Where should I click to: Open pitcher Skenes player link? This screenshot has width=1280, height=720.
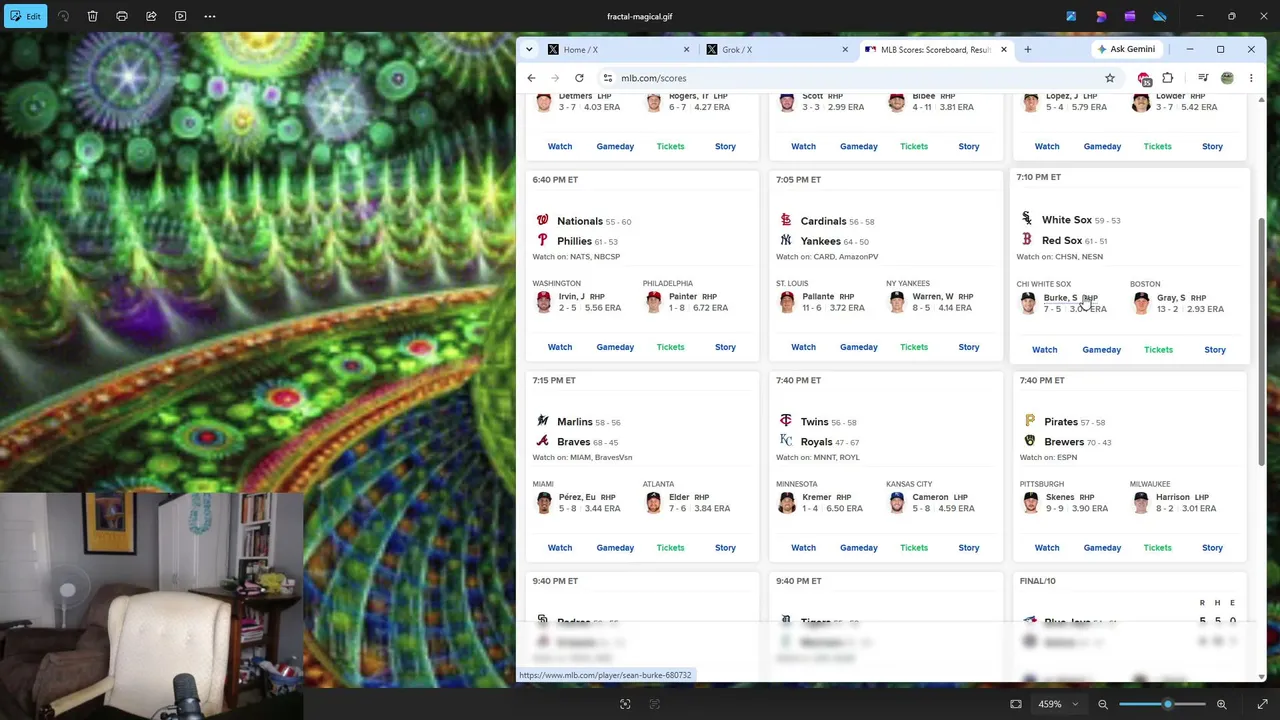point(1060,497)
